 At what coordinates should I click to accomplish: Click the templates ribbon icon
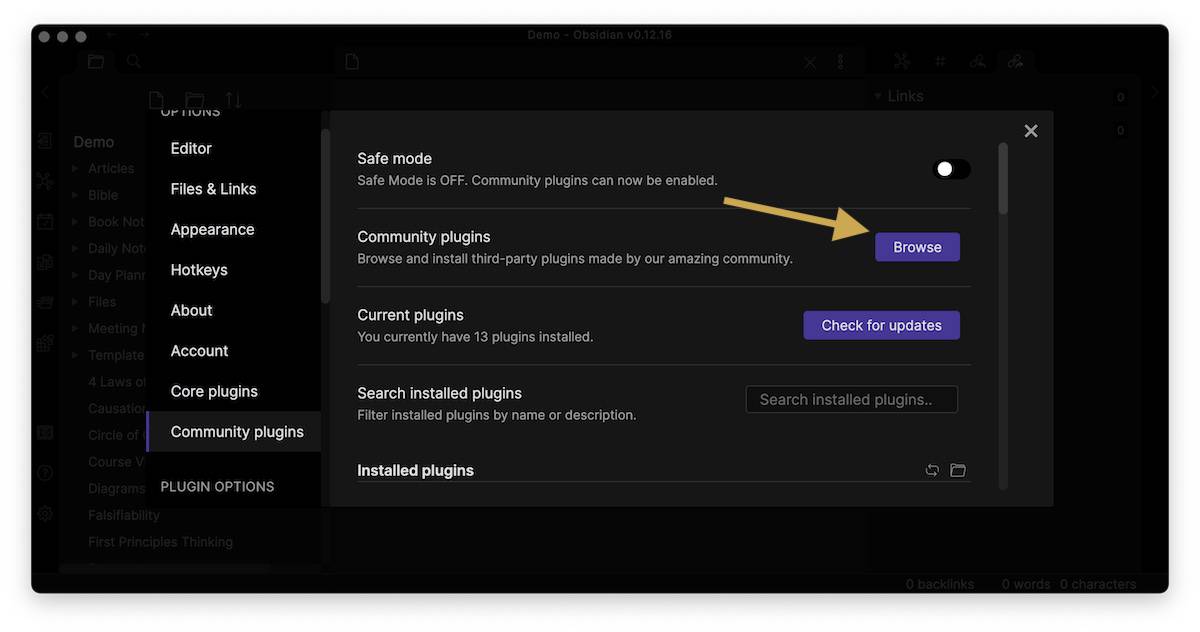click(x=45, y=262)
